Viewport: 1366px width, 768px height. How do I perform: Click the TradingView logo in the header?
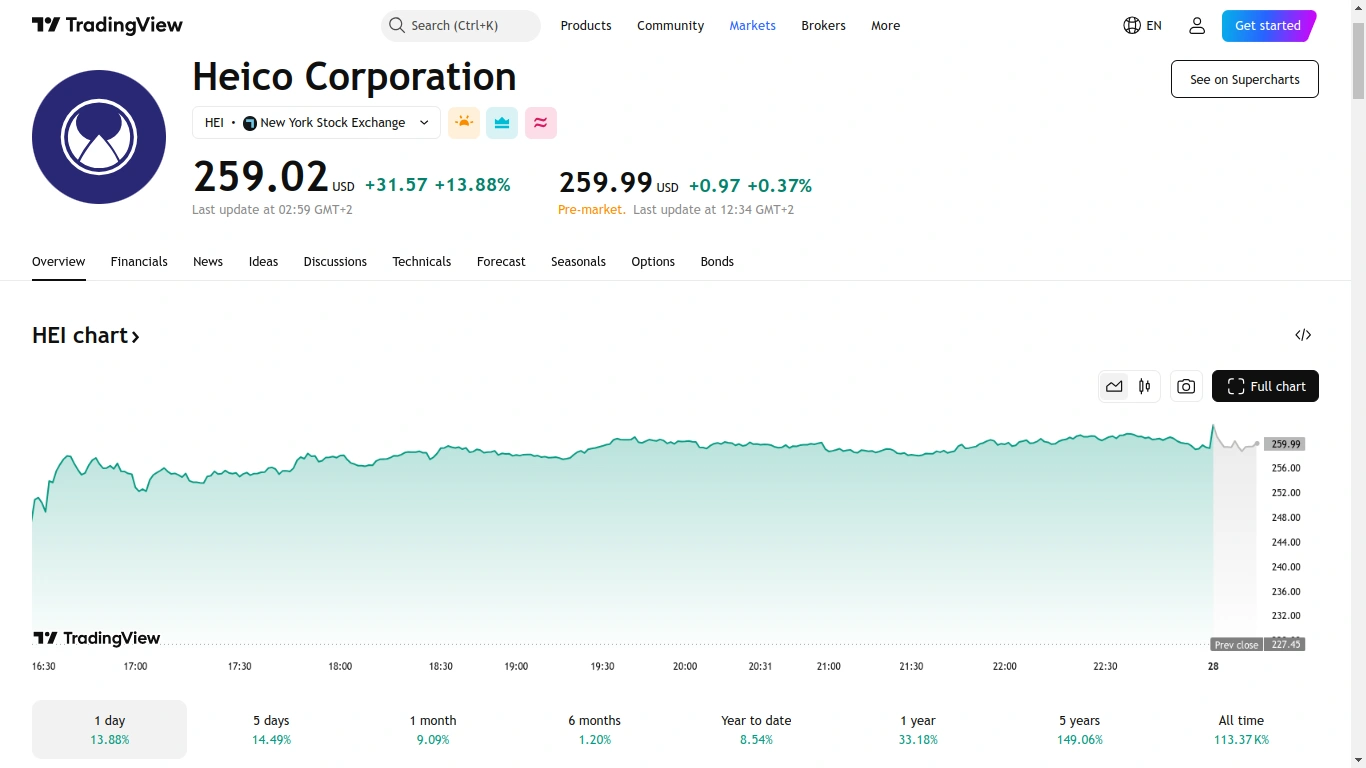pyautogui.click(x=107, y=26)
